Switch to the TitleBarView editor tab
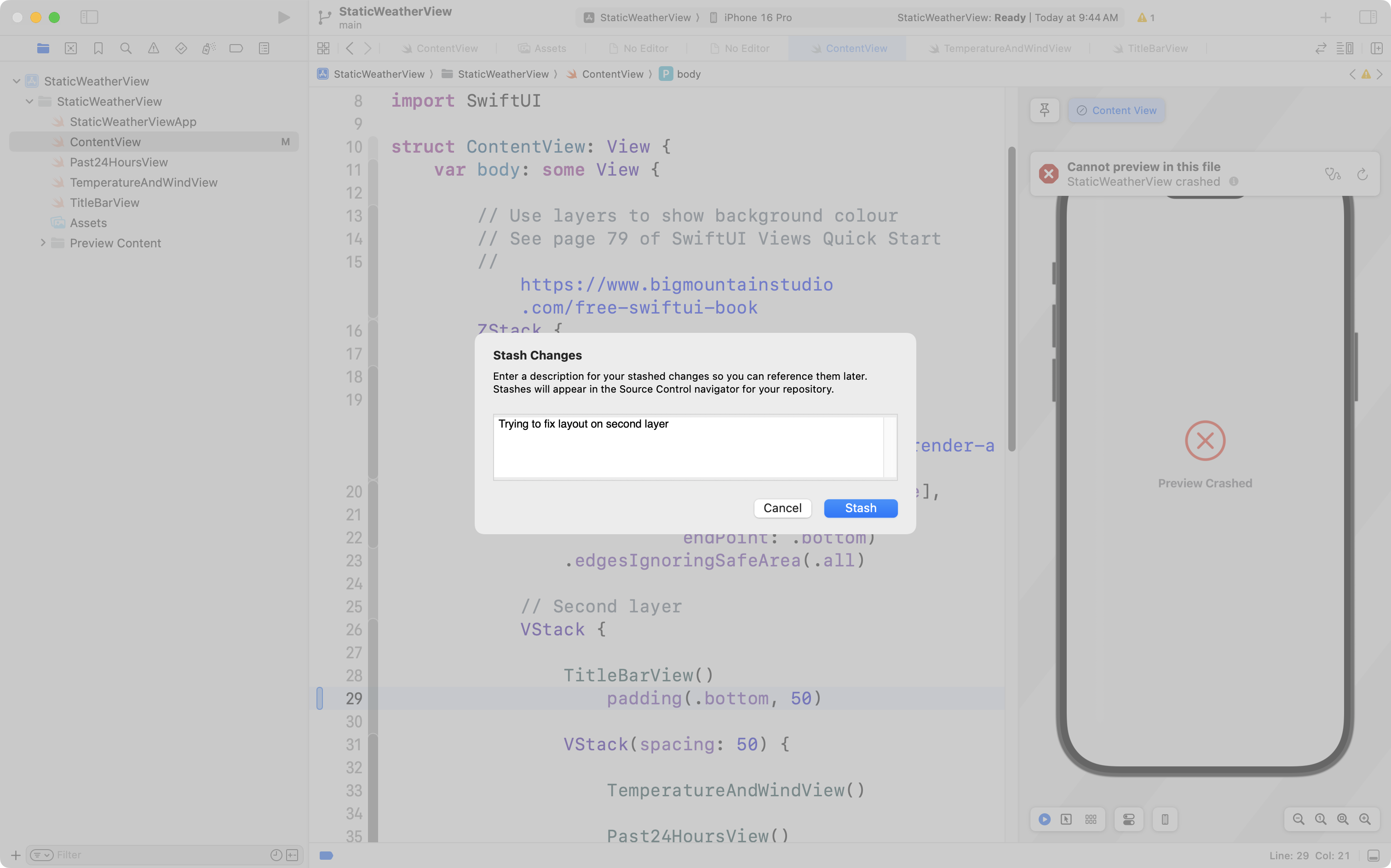1391x868 pixels. click(x=1157, y=48)
